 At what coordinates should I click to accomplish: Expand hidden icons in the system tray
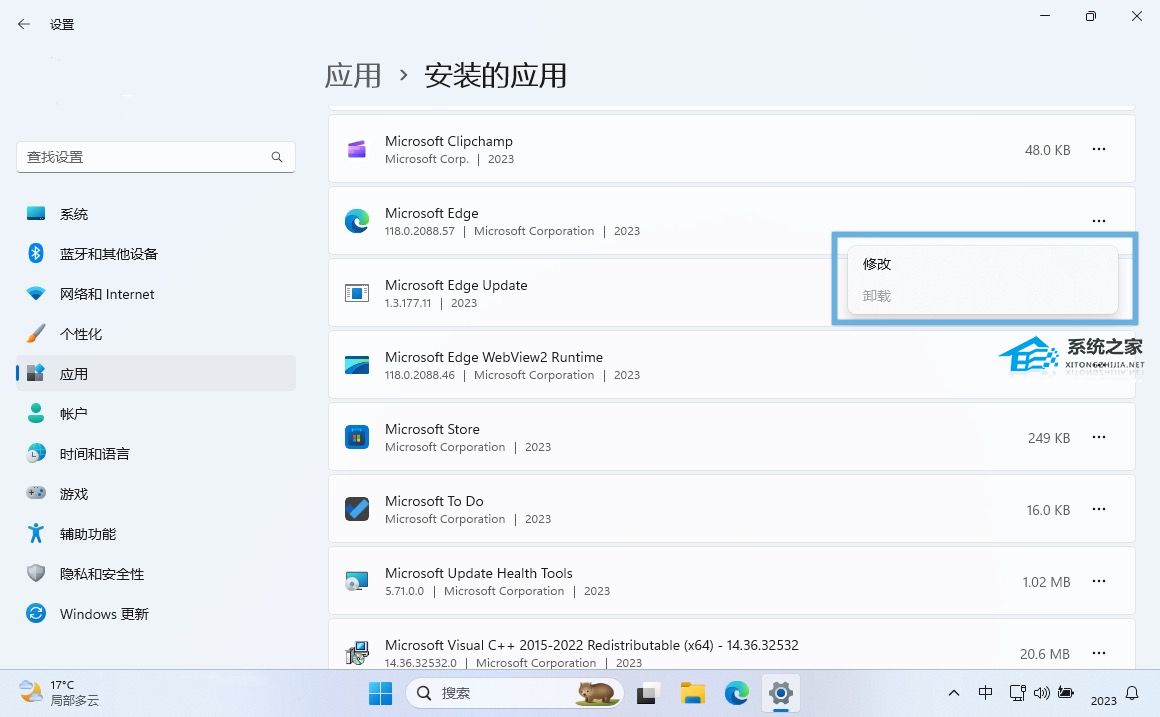pos(953,692)
